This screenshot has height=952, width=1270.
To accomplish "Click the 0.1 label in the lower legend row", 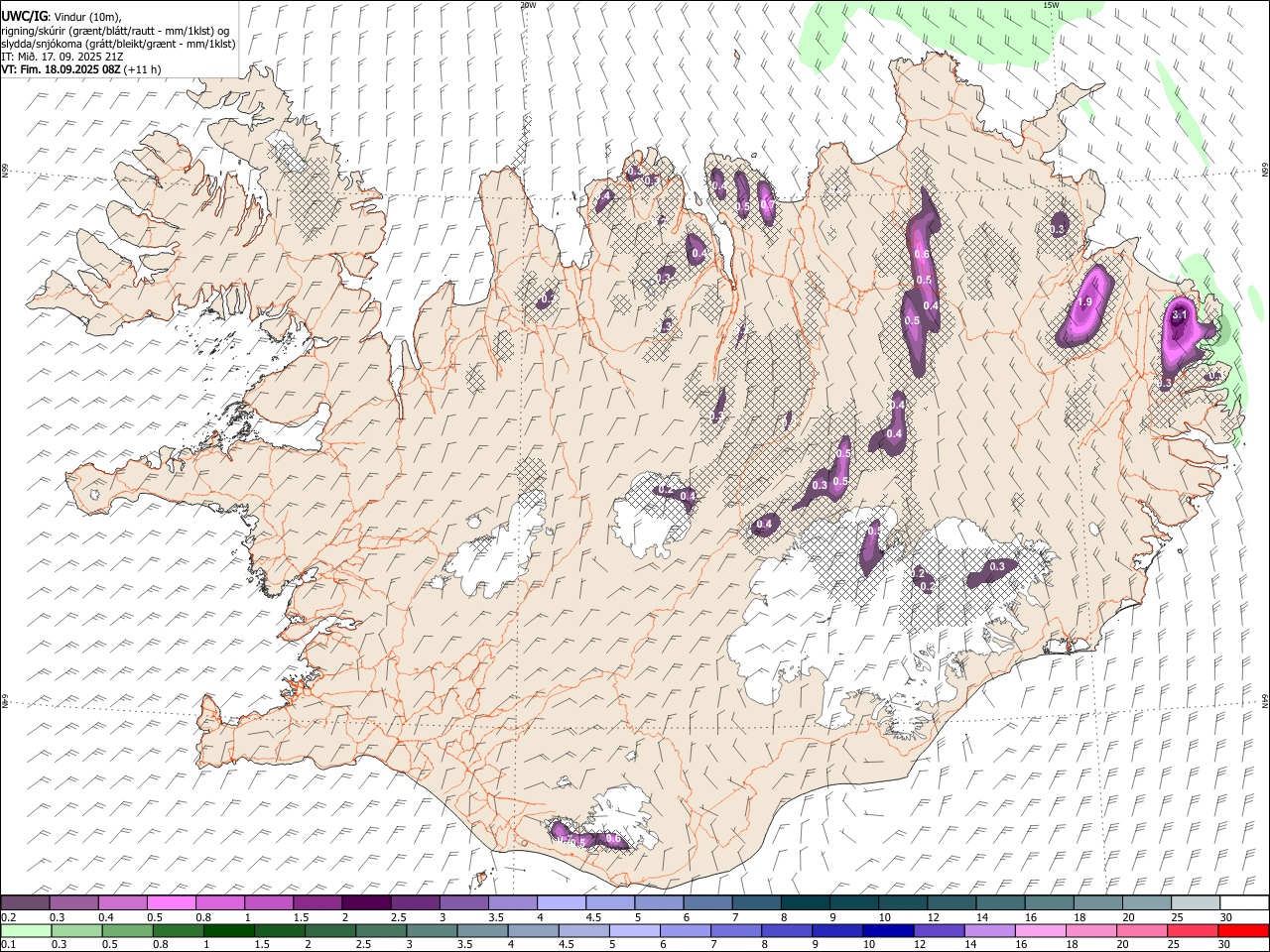I will click(x=8, y=944).
